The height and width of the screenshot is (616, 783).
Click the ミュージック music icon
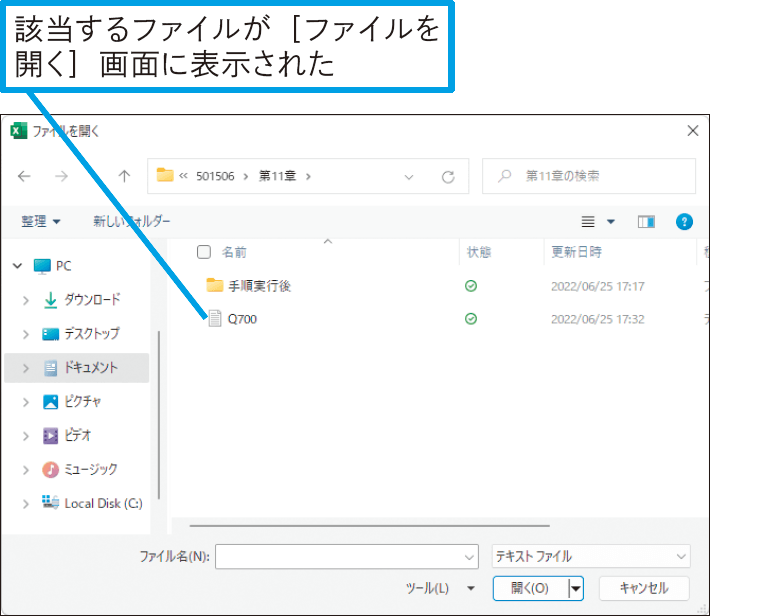click(50, 470)
